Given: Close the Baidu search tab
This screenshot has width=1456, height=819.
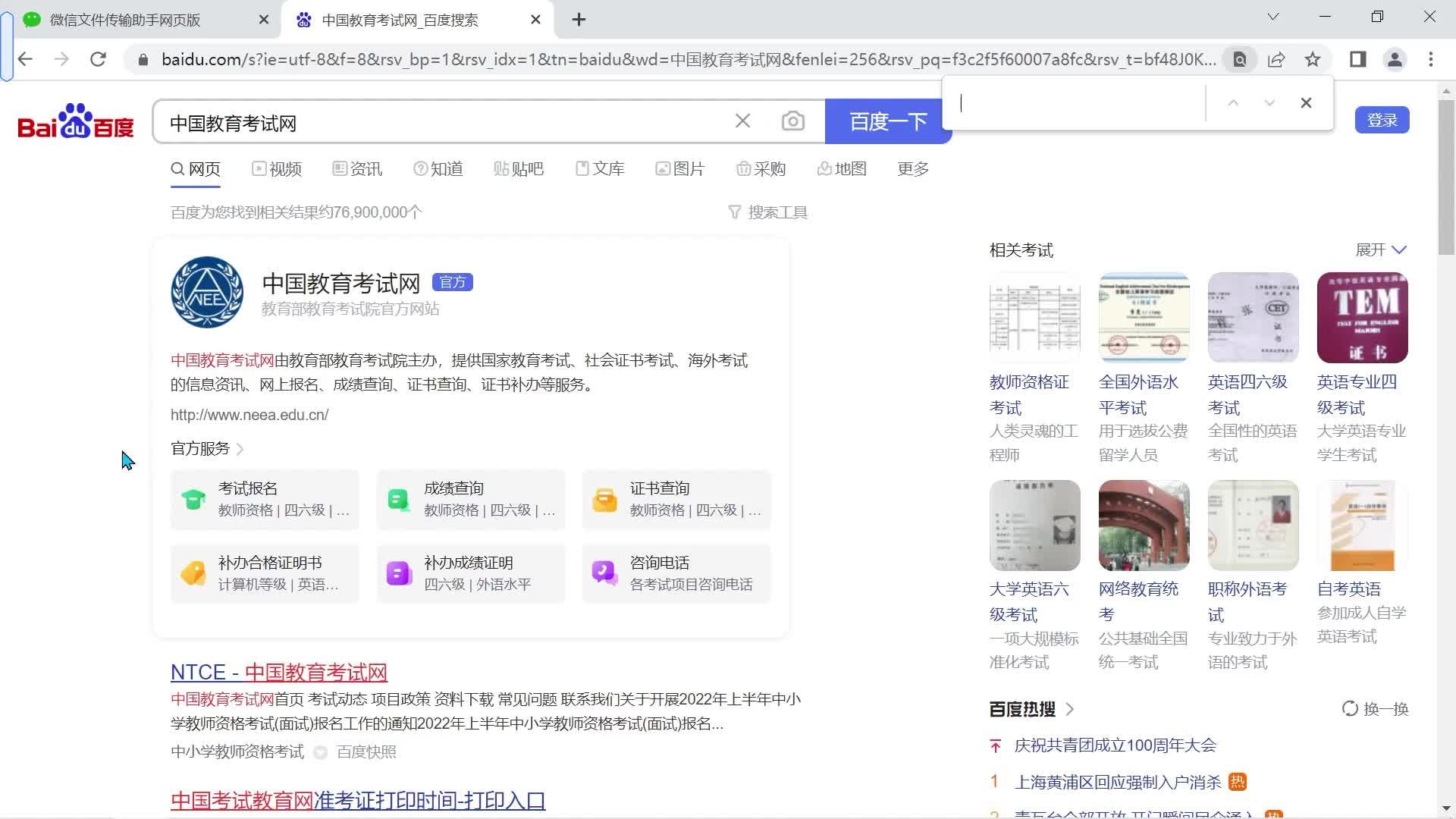Looking at the screenshot, I should (535, 20).
